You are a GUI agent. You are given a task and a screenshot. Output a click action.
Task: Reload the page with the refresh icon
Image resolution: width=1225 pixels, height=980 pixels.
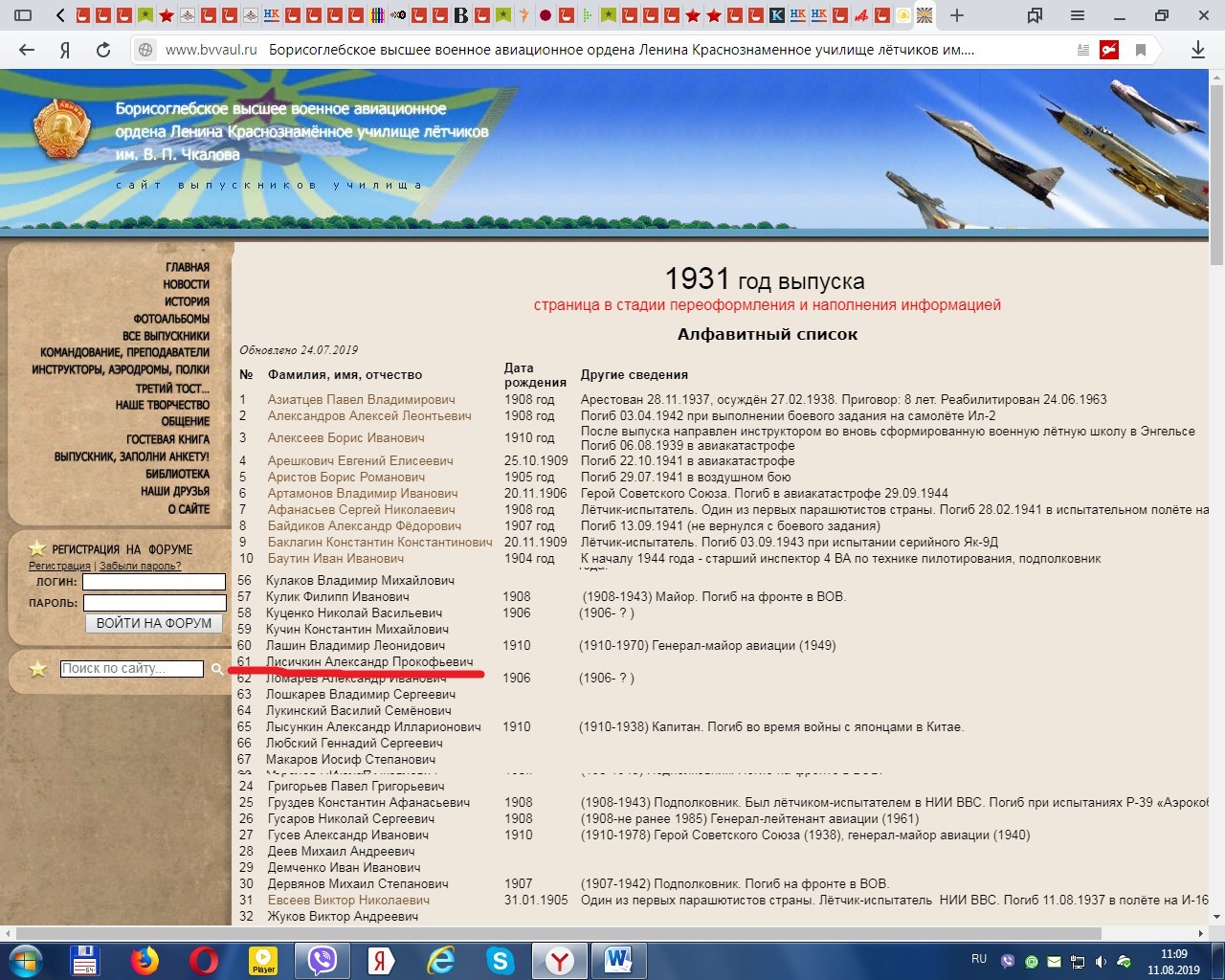pos(103,51)
